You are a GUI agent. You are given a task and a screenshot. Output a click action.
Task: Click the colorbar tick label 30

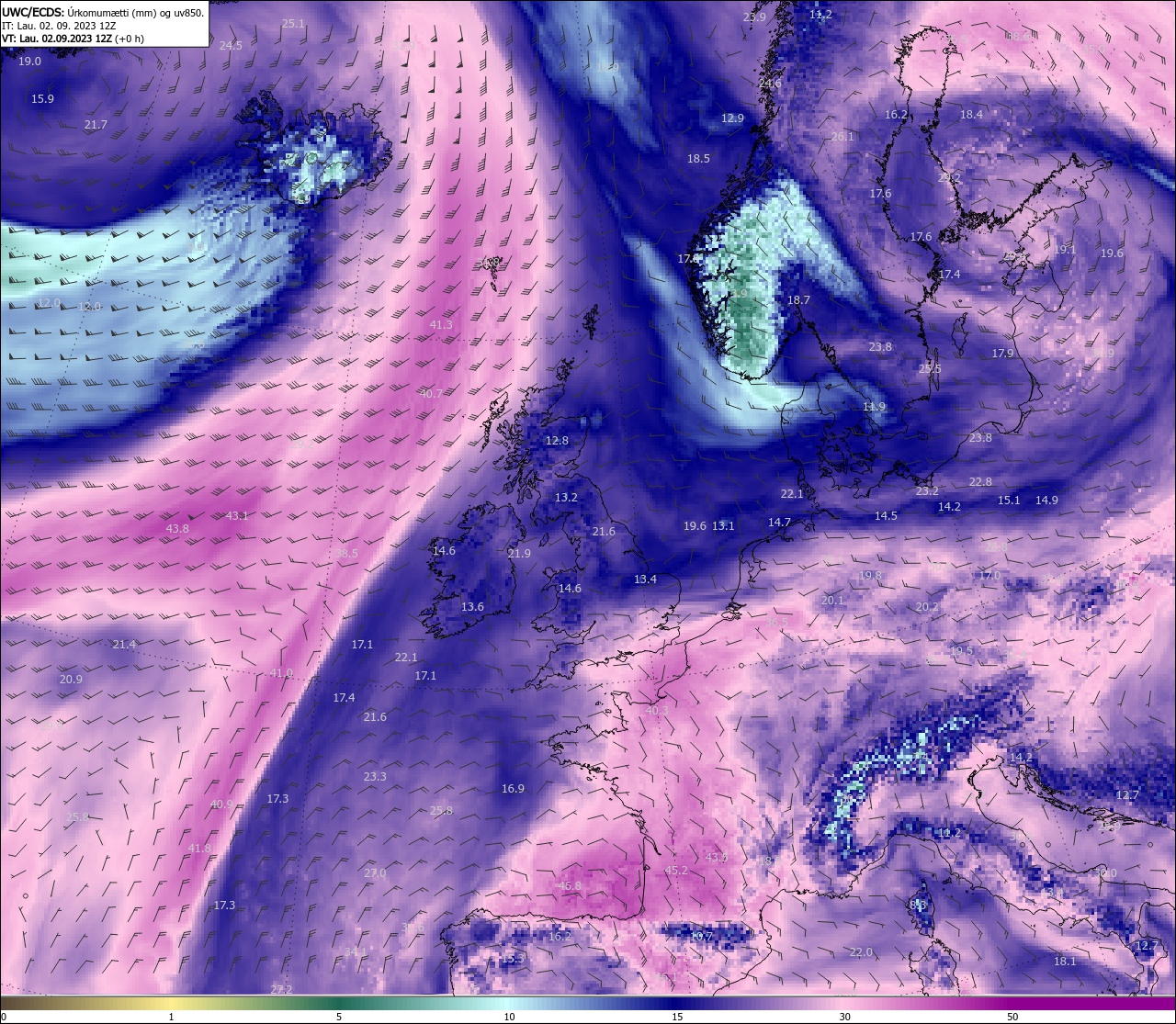(844, 1017)
